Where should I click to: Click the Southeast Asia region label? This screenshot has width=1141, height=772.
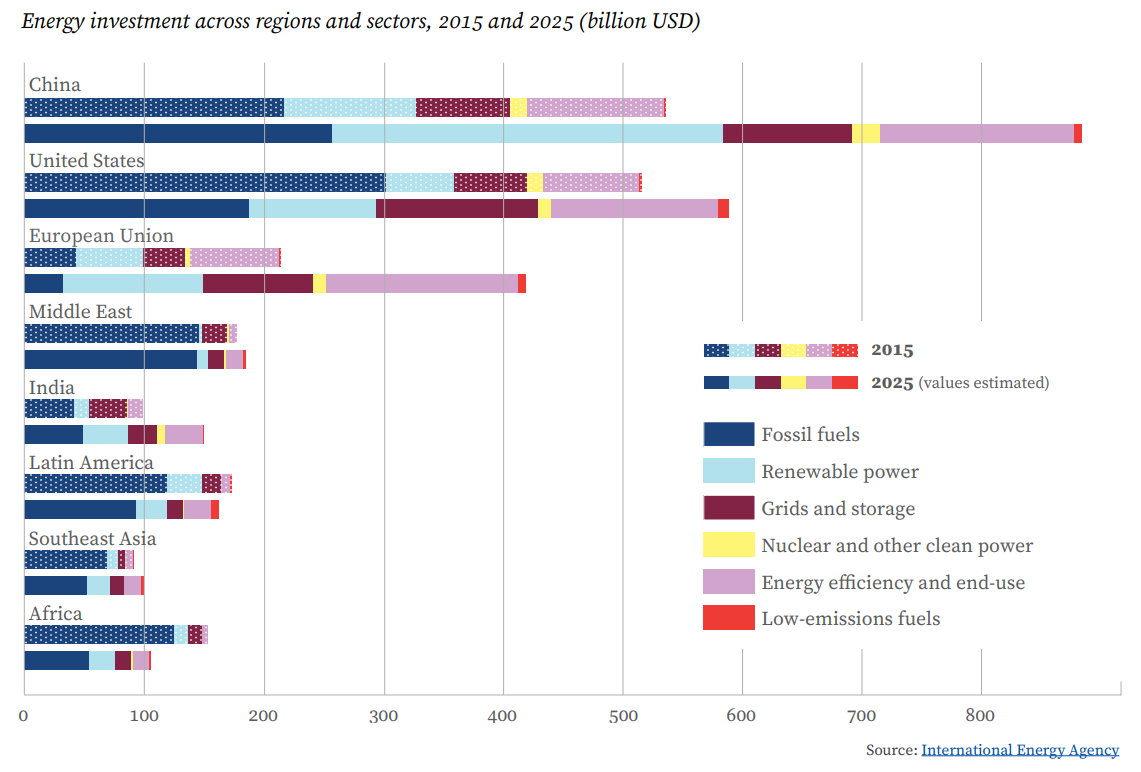click(x=92, y=539)
